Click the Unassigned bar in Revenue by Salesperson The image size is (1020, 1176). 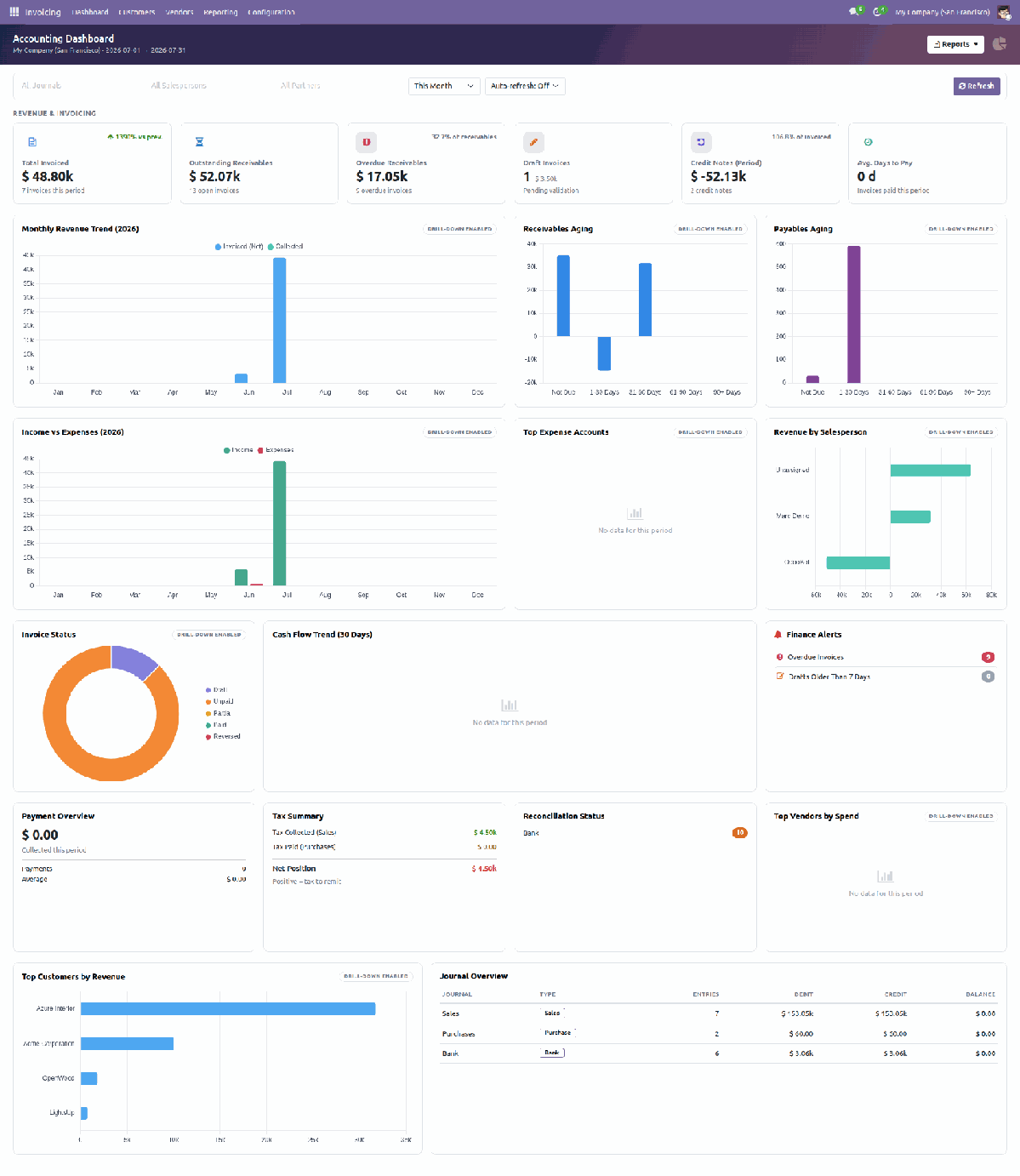click(x=931, y=471)
